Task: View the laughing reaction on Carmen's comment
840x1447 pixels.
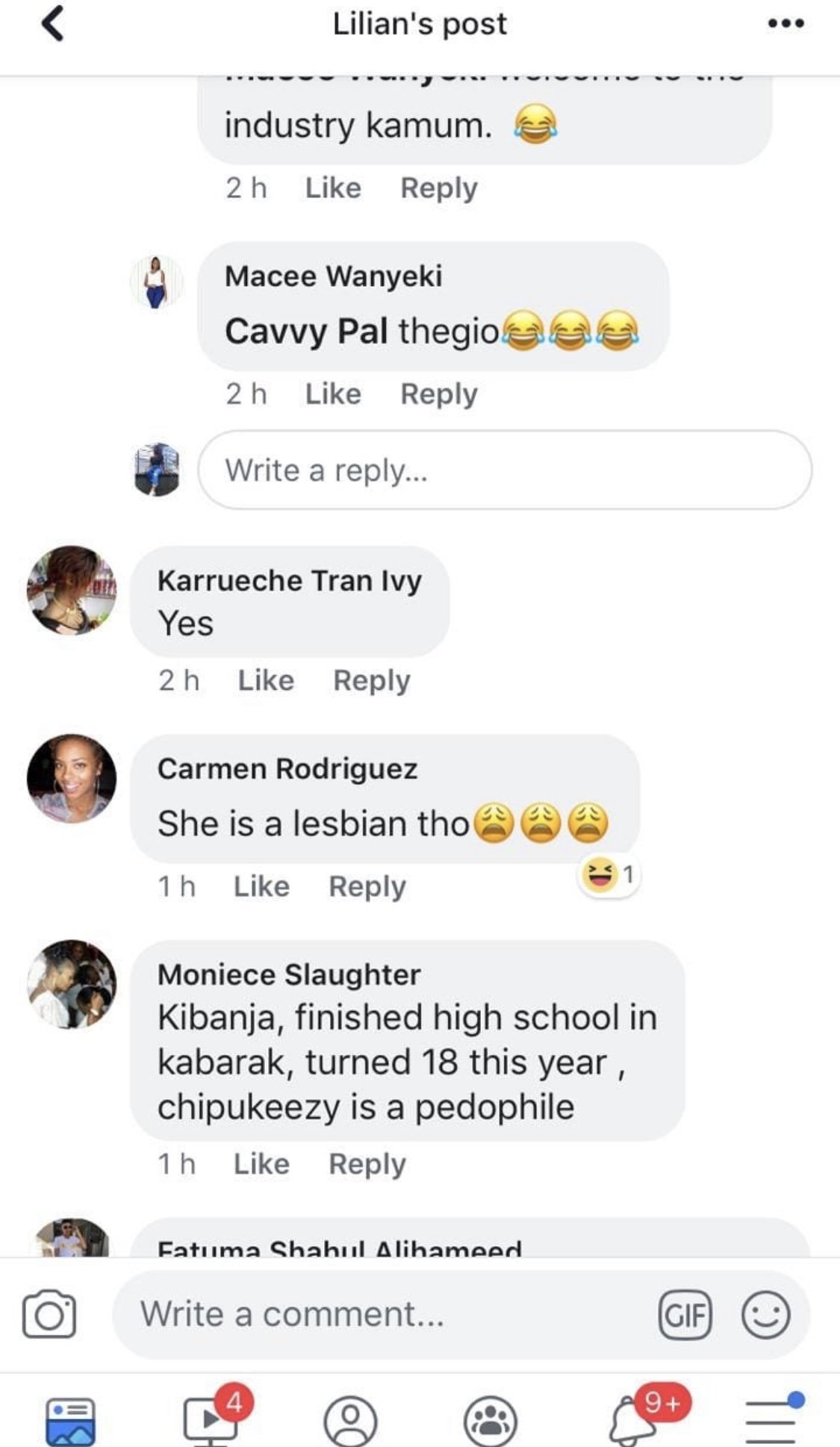Action: click(x=609, y=874)
